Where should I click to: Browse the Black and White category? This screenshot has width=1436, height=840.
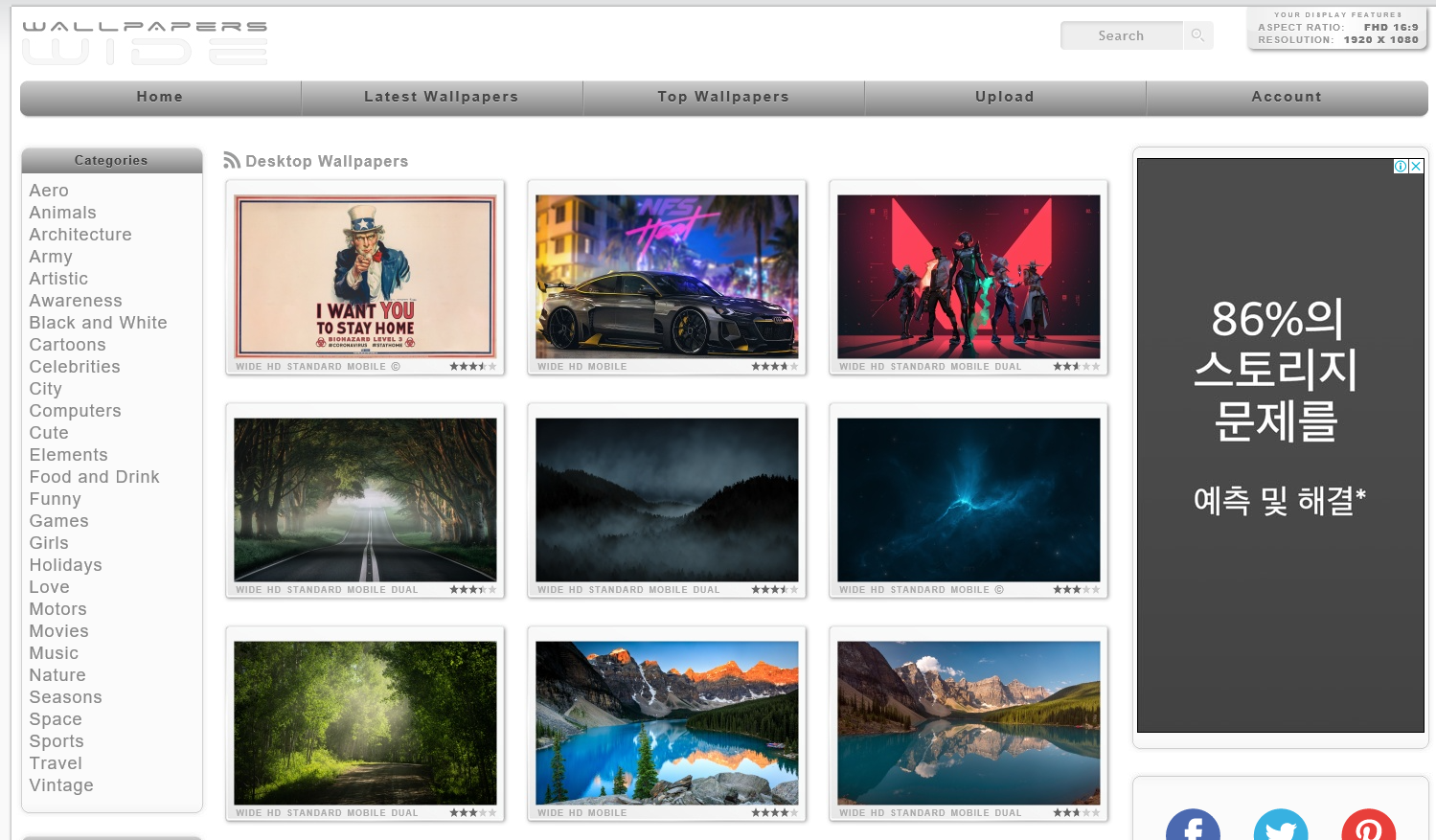(x=98, y=323)
